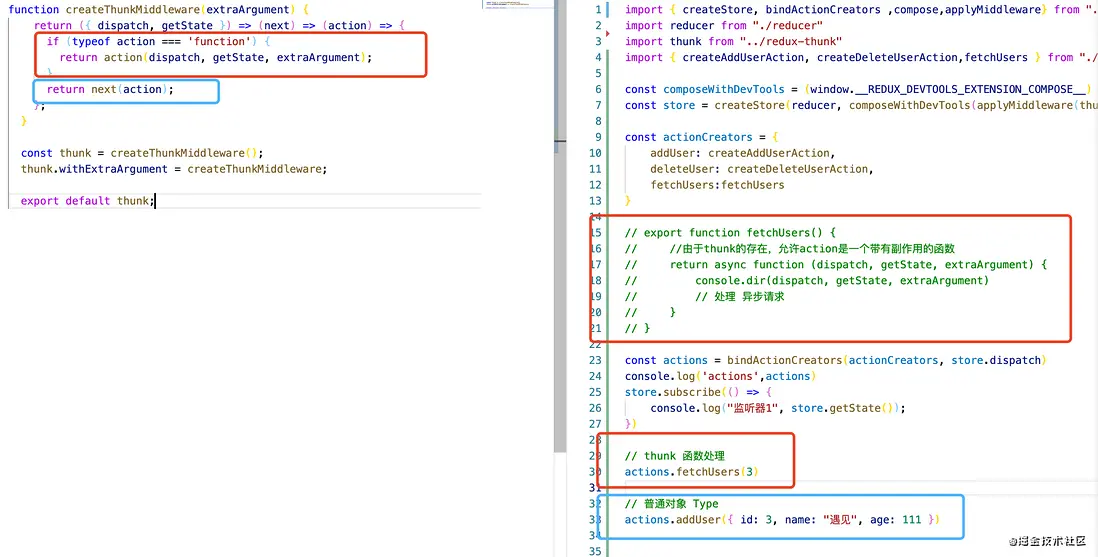The width and height of the screenshot is (1098, 557).
Task: Click the 'const composeWithDevTools' line
Action: (x=858, y=89)
